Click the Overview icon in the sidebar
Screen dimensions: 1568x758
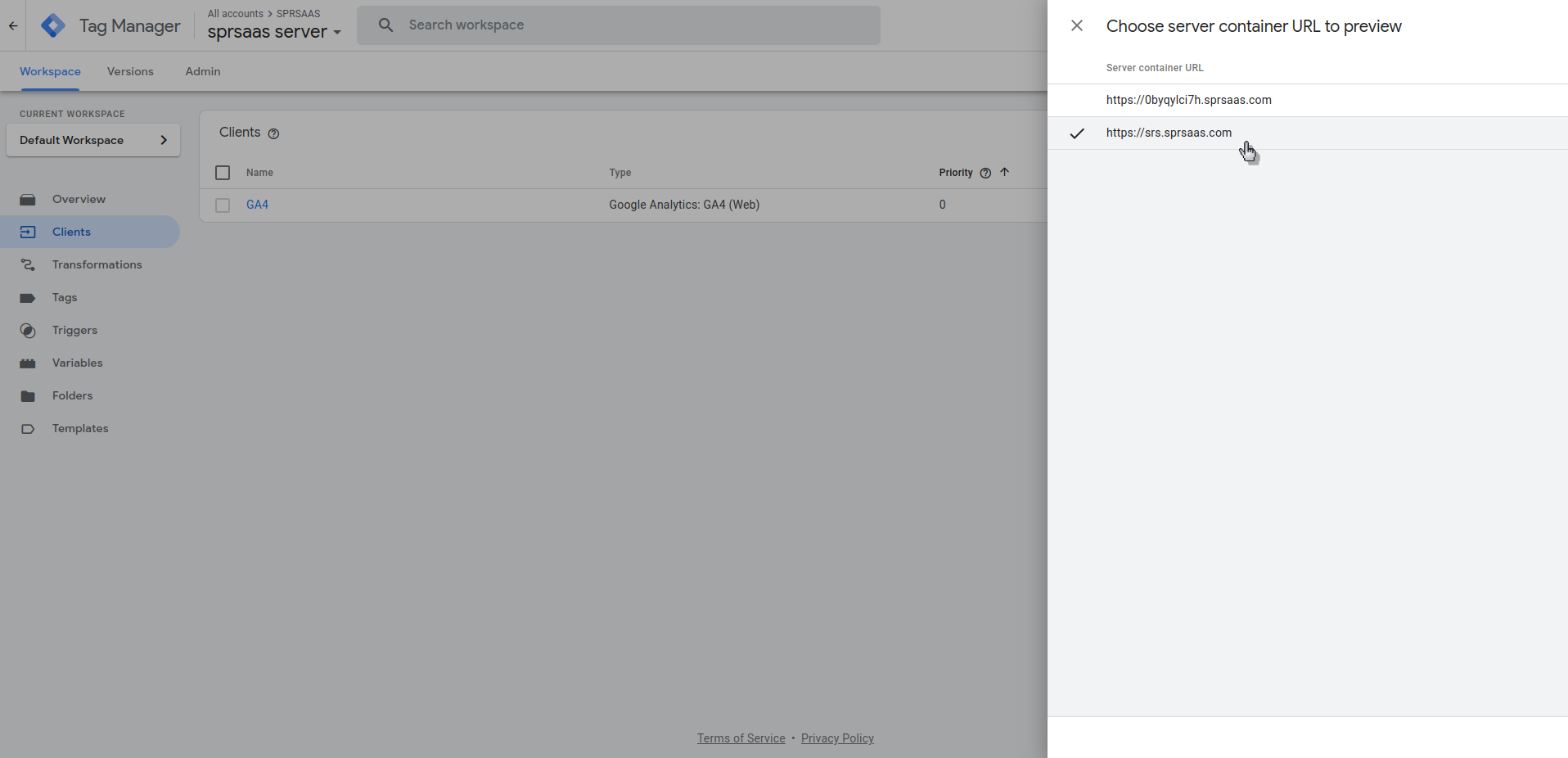[28, 199]
